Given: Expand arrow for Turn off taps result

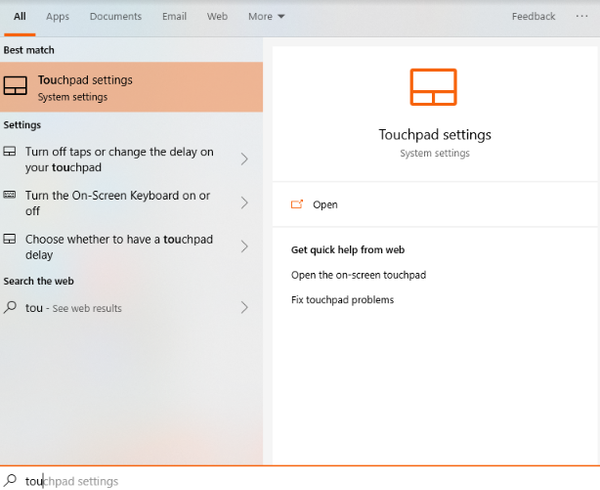Looking at the screenshot, I should pos(245,159).
